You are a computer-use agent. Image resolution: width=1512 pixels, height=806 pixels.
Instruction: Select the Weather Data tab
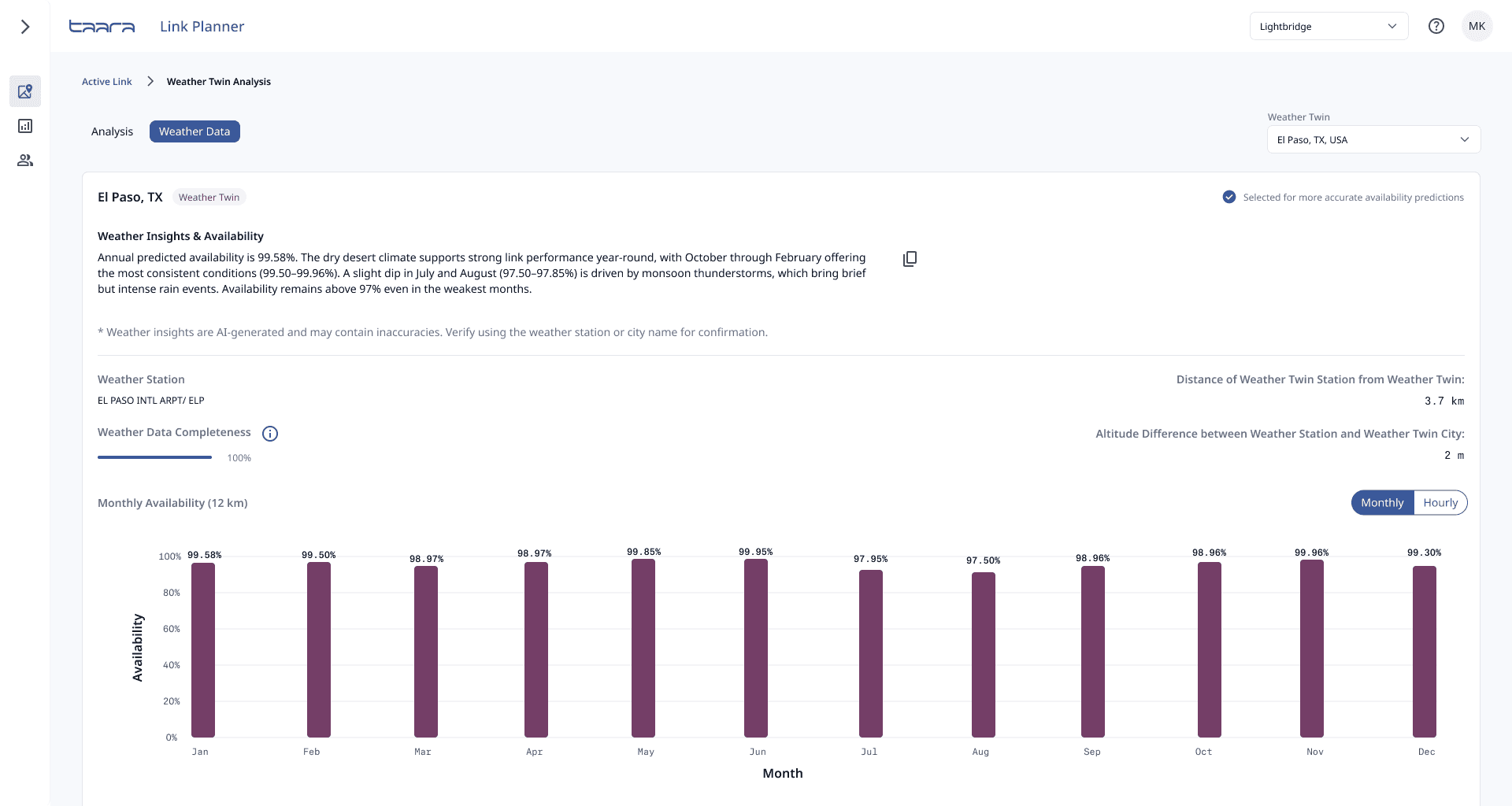coord(195,131)
